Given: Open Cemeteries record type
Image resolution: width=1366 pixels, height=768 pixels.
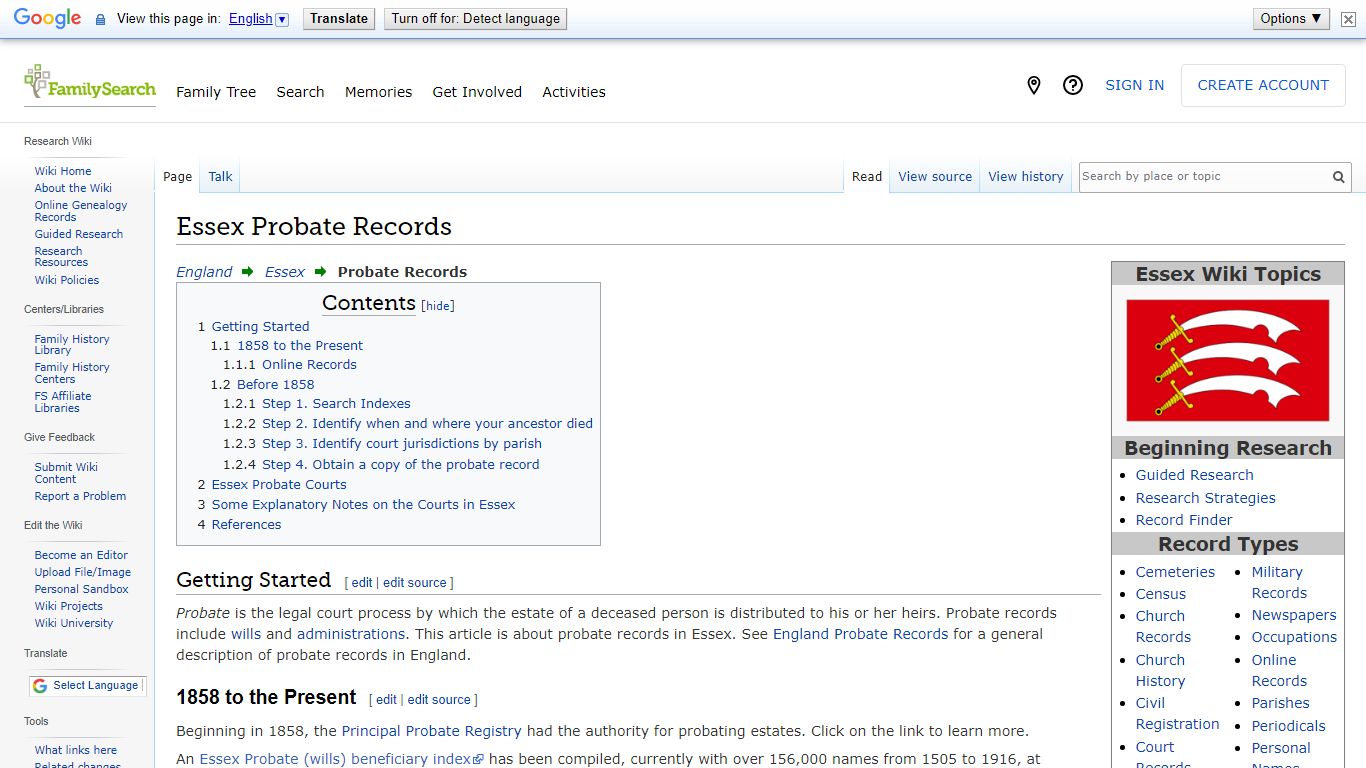Looking at the screenshot, I should click(x=1175, y=572).
